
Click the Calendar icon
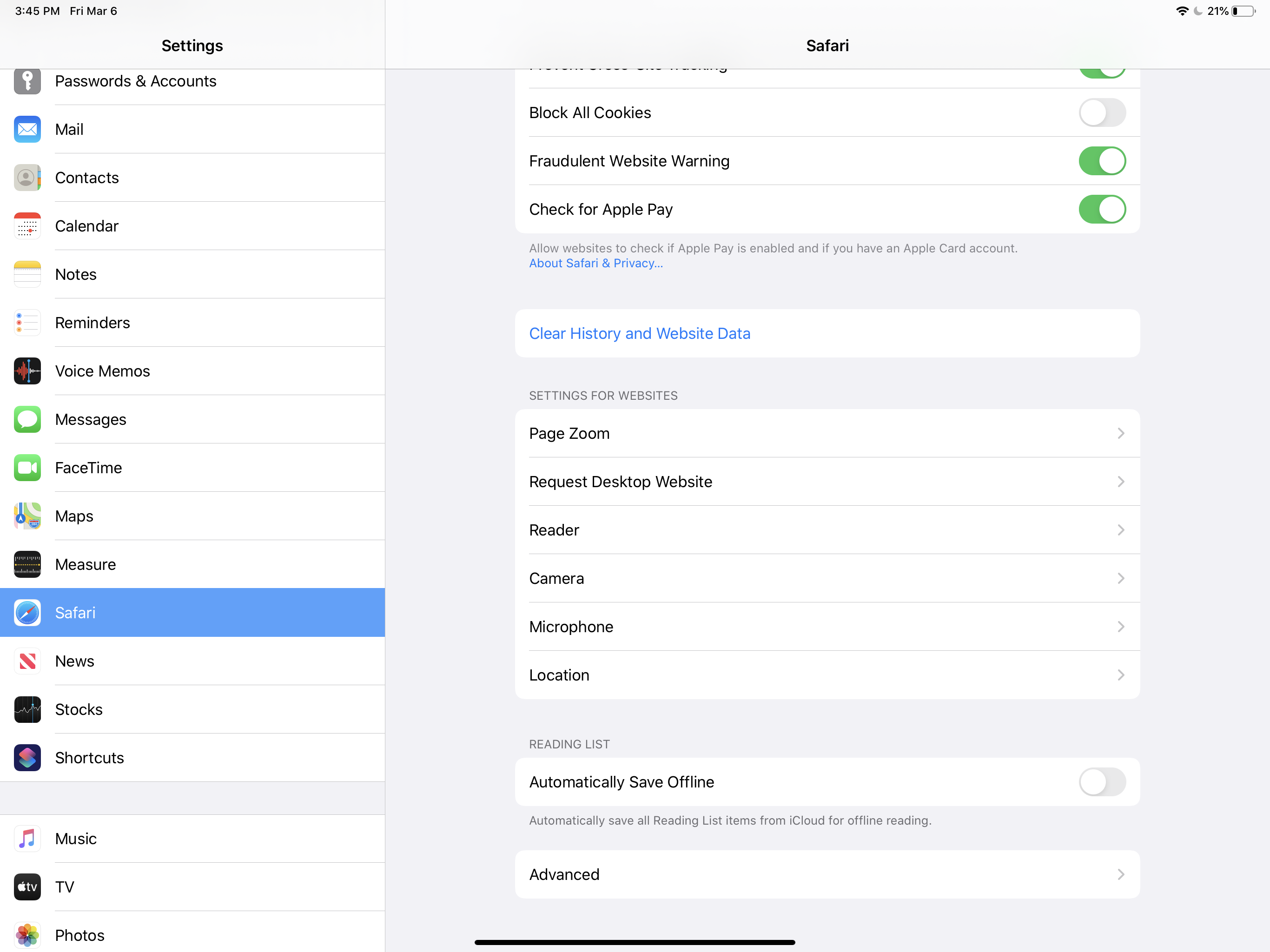pos(27,225)
